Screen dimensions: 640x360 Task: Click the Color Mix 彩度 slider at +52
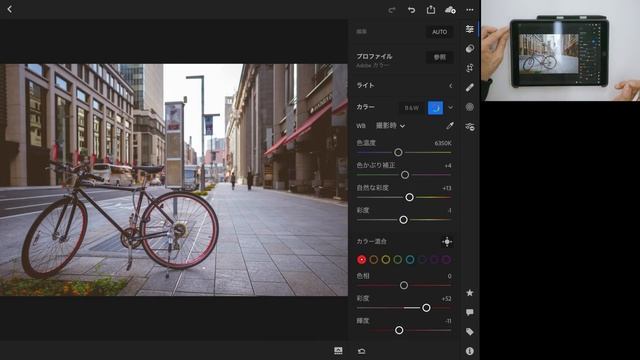(x=426, y=308)
